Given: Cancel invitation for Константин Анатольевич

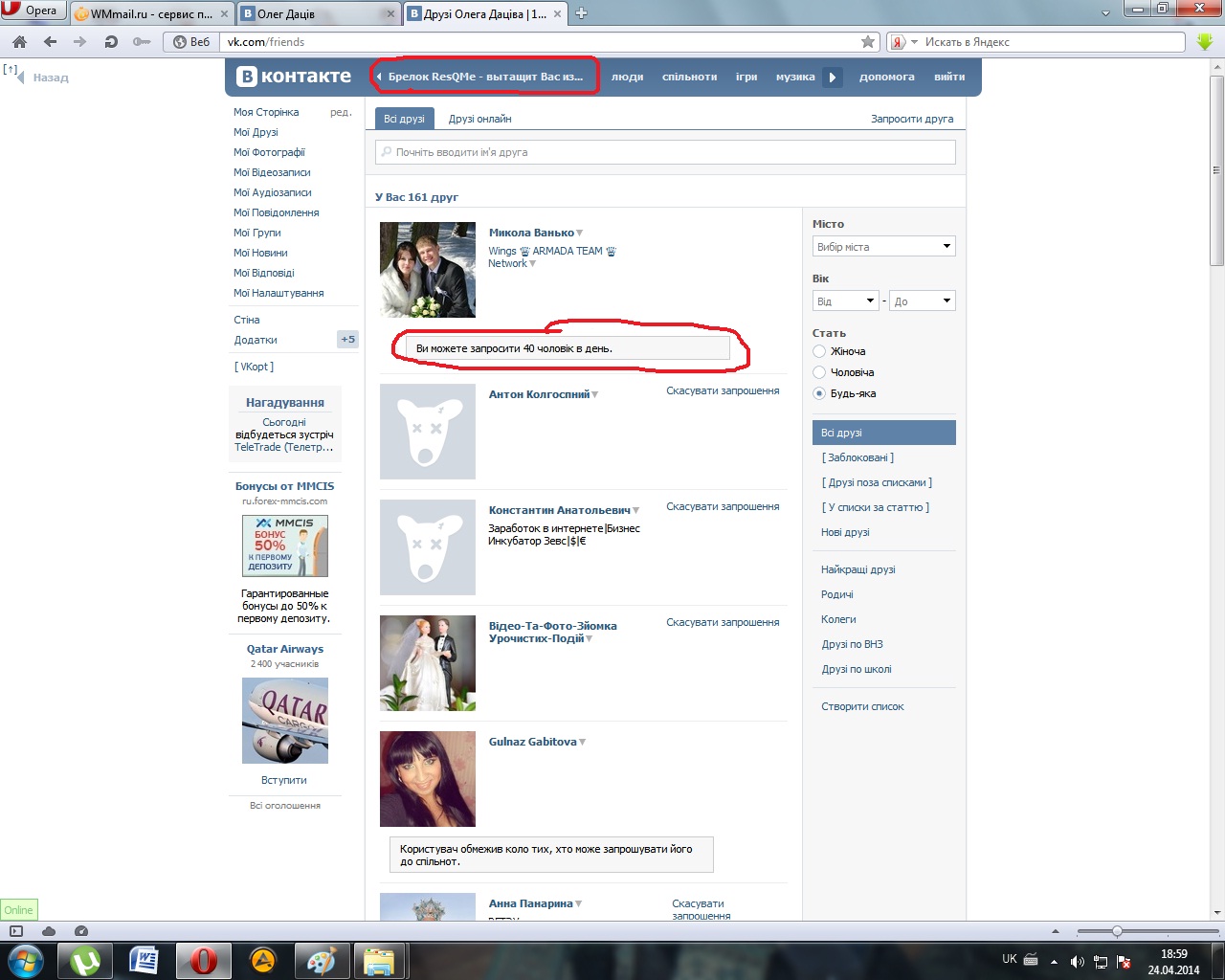Looking at the screenshot, I should (x=723, y=507).
